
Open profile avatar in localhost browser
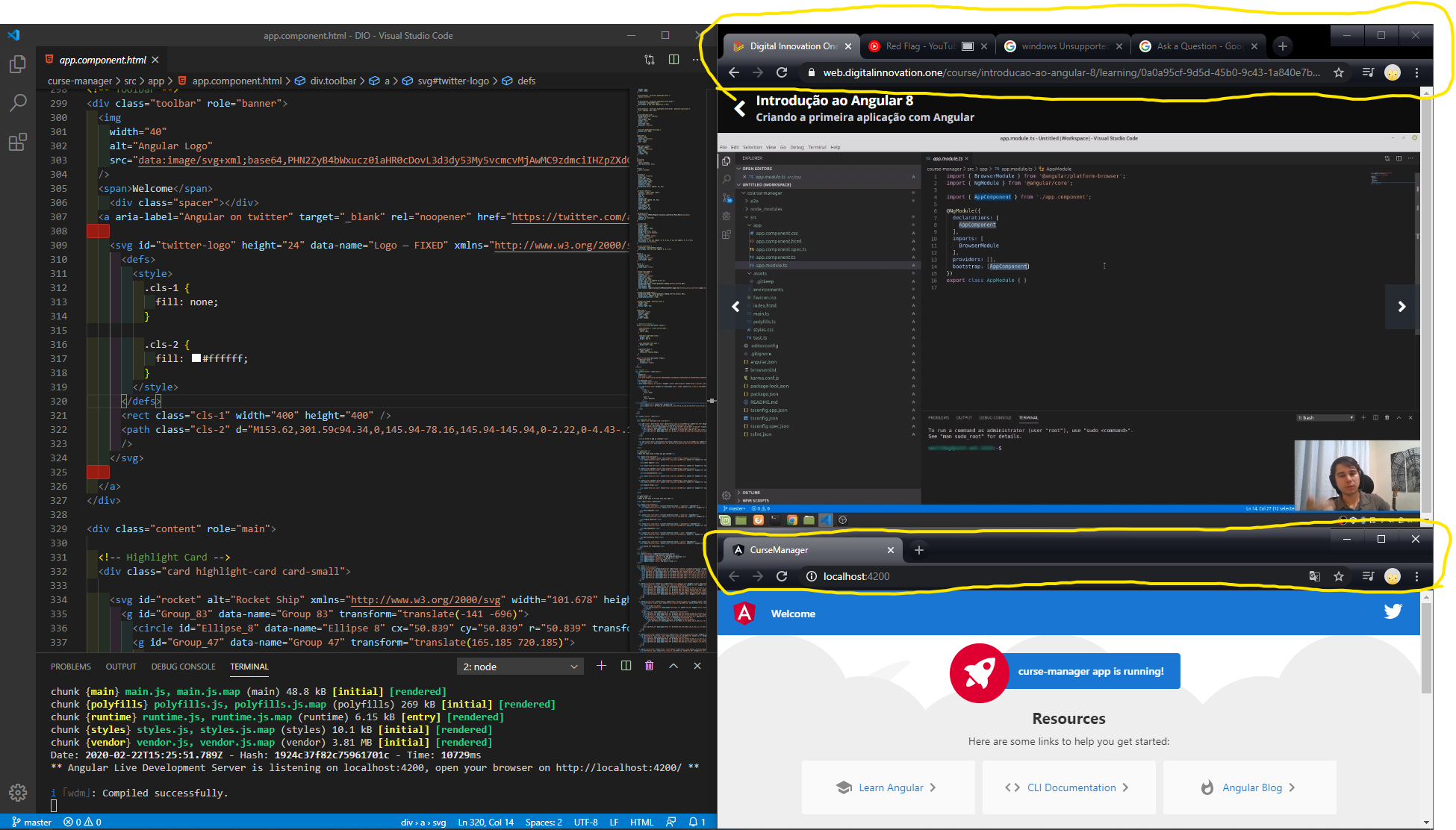tap(1393, 576)
